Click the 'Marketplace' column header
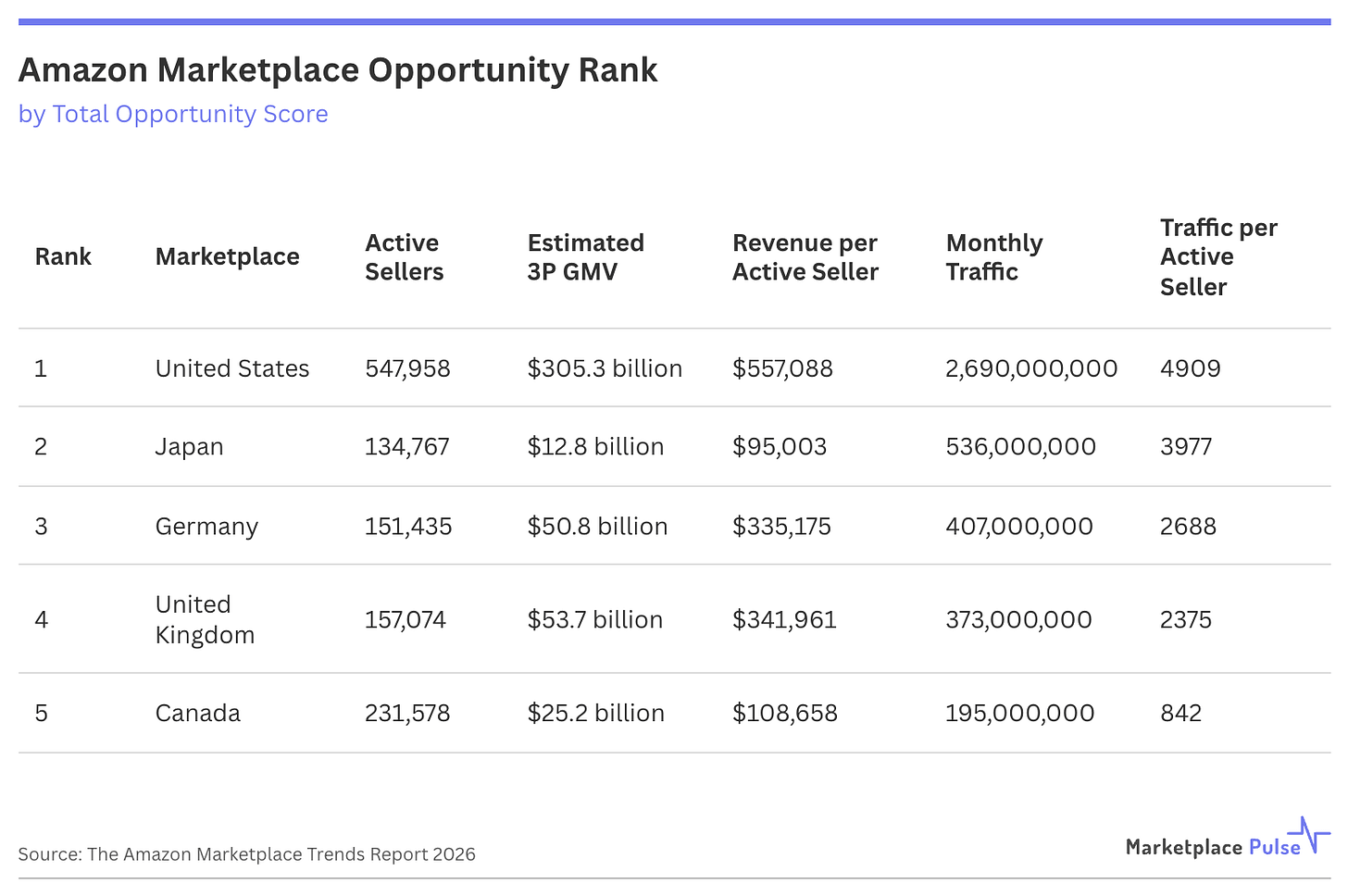 point(227,256)
